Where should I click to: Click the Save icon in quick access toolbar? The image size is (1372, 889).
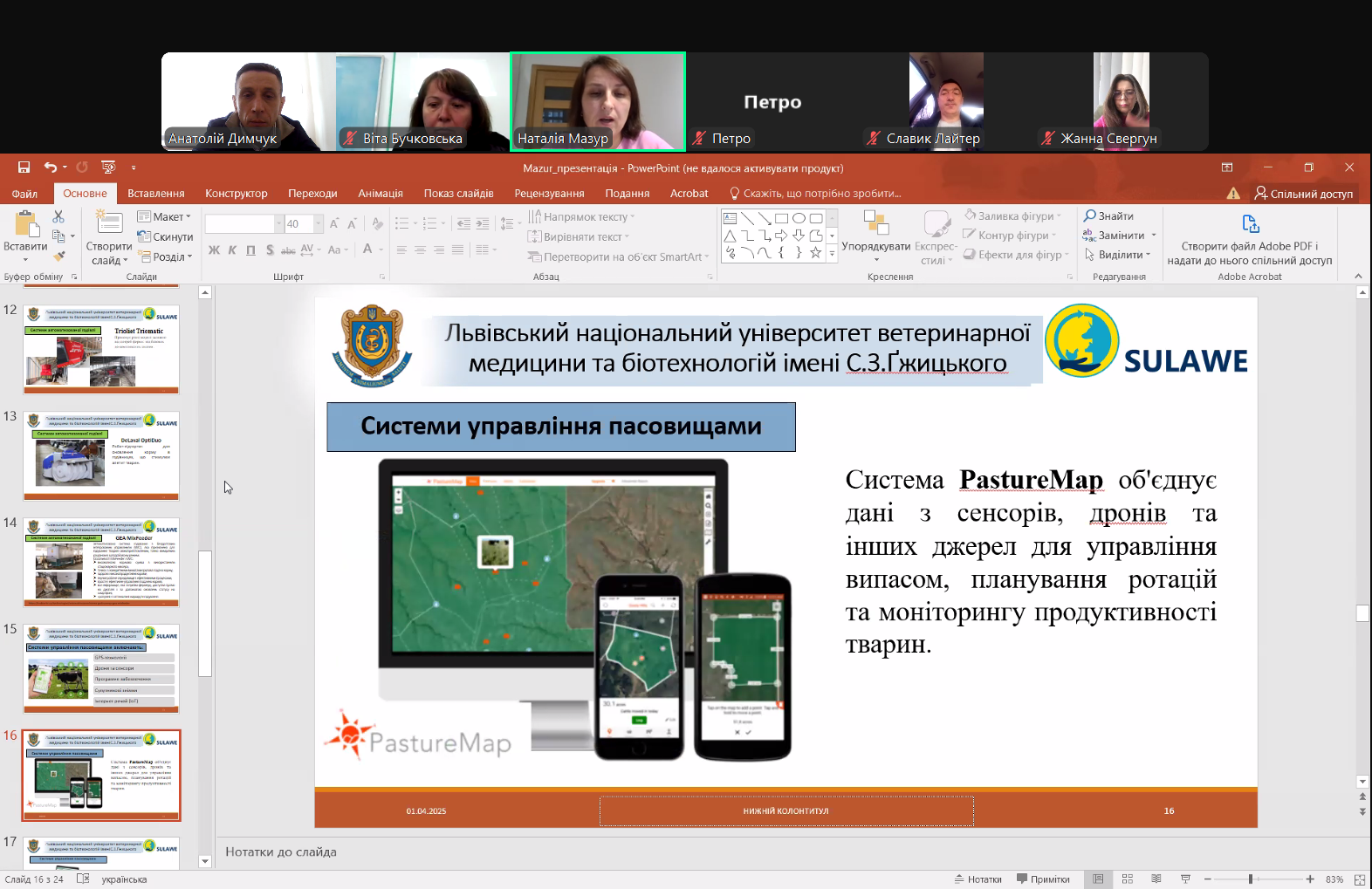pyautogui.click(x=24, y=168)
